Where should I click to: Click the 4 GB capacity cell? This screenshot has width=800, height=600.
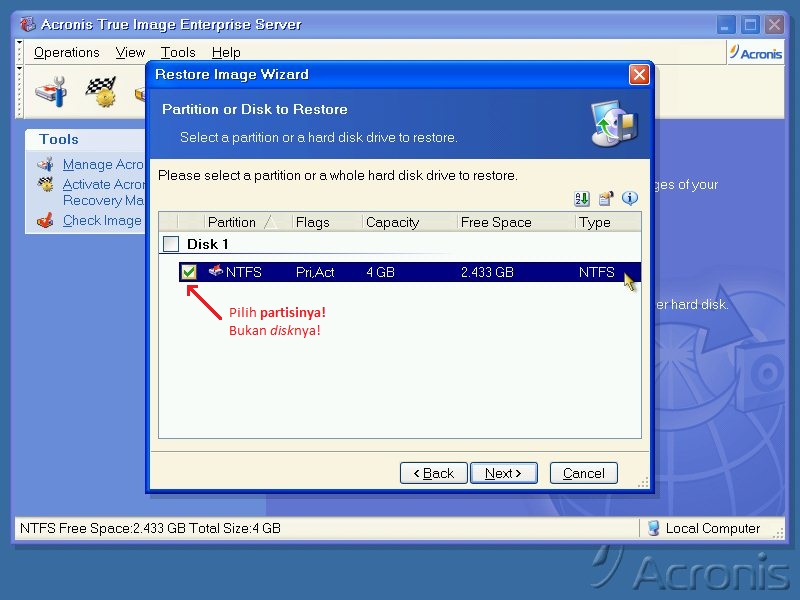380,272
